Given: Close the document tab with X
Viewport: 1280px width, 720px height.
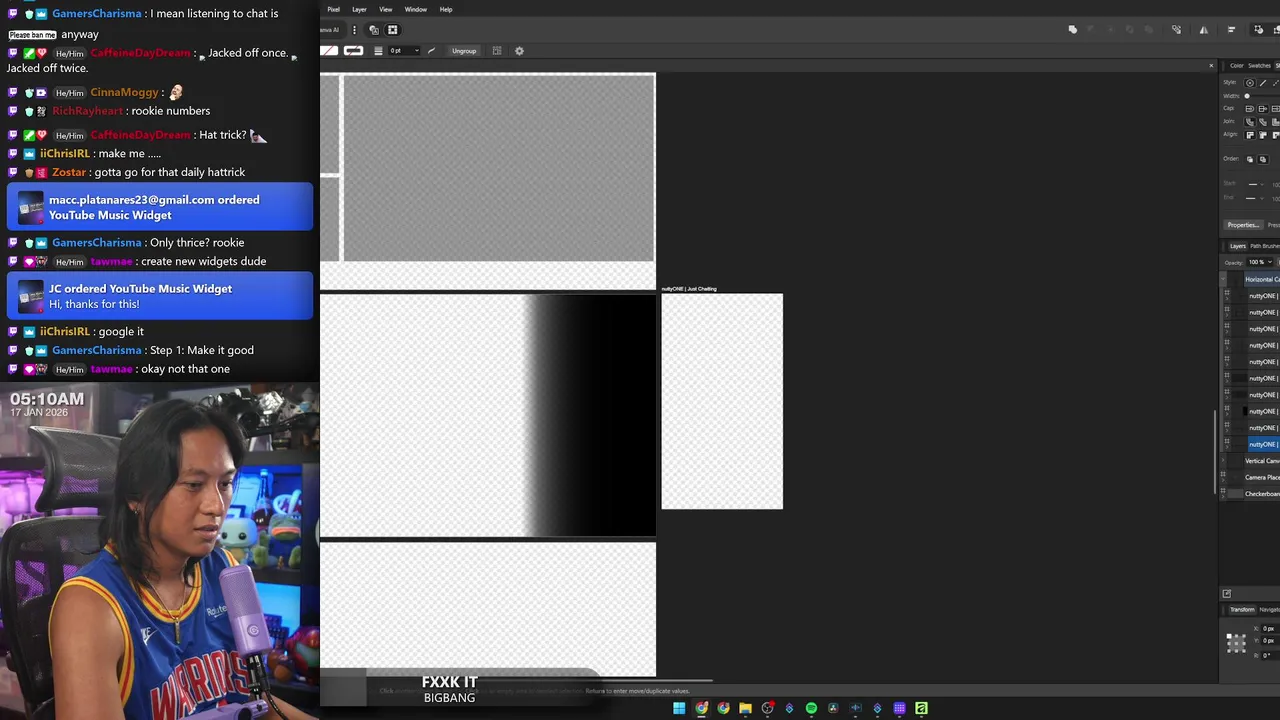Looking at the screenshot, I should [1211, 66].
